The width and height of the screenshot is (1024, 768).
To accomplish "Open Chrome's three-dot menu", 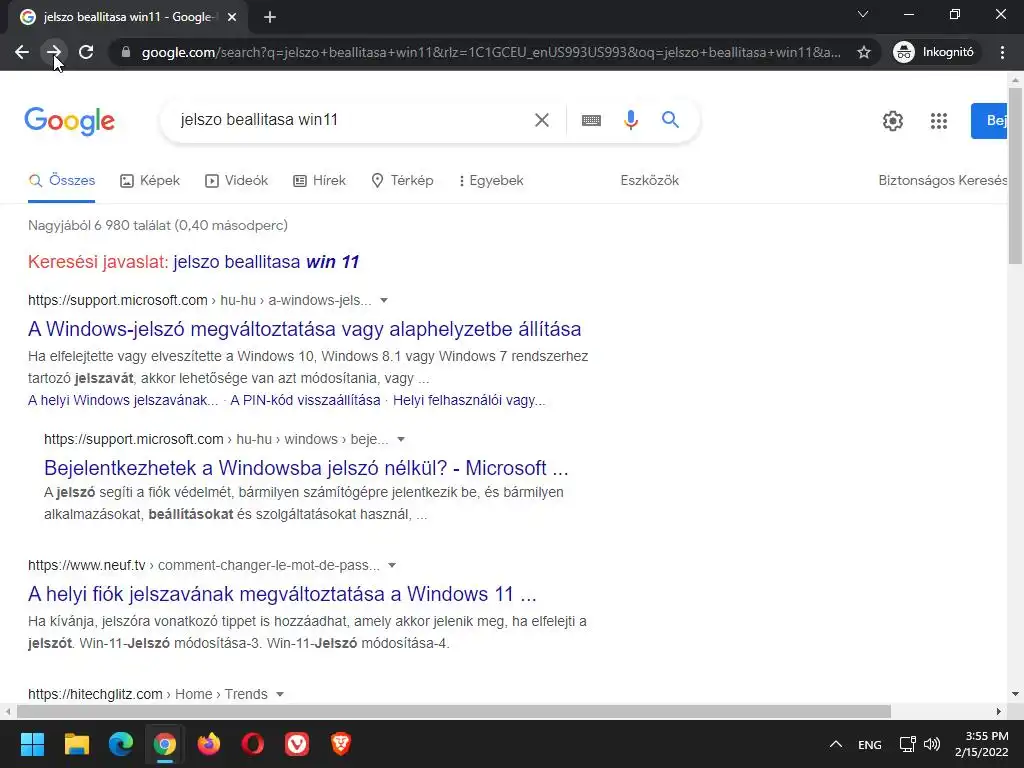I will pyautogui.click(x=1002, y=52).
